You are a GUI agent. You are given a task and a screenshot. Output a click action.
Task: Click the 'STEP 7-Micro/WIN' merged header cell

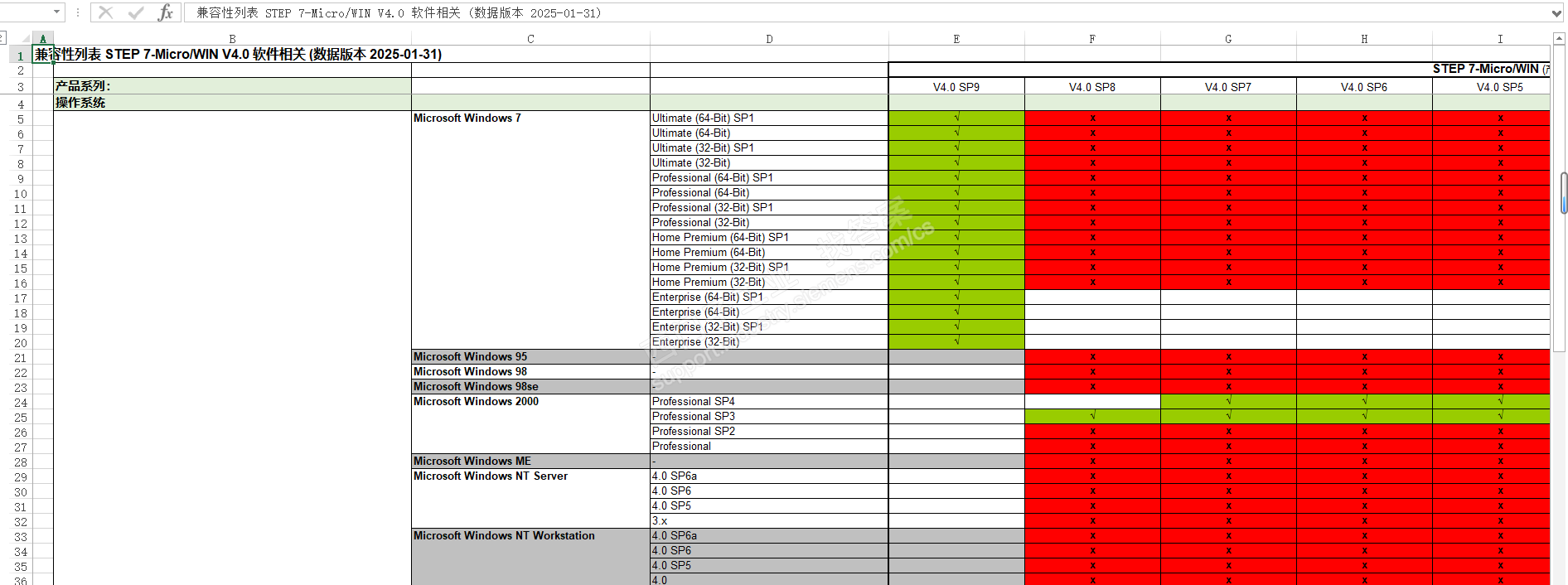[x=1220, y=70]
